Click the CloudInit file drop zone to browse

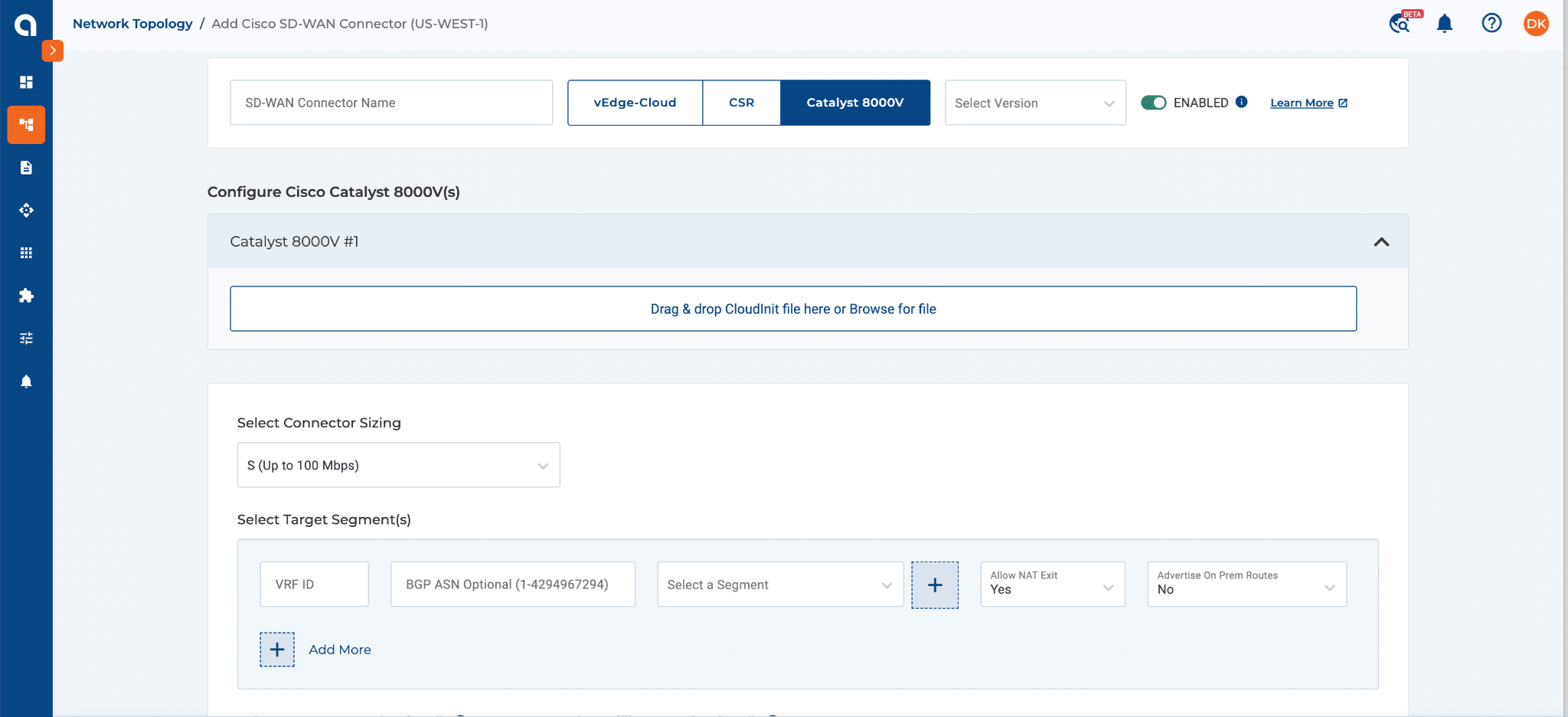pyautogui.click(x=793, y=309)
